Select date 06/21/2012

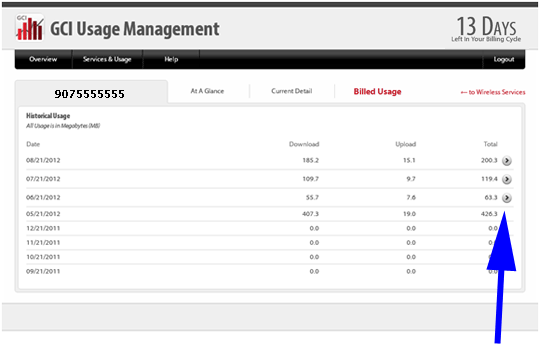tap(43, 198)
